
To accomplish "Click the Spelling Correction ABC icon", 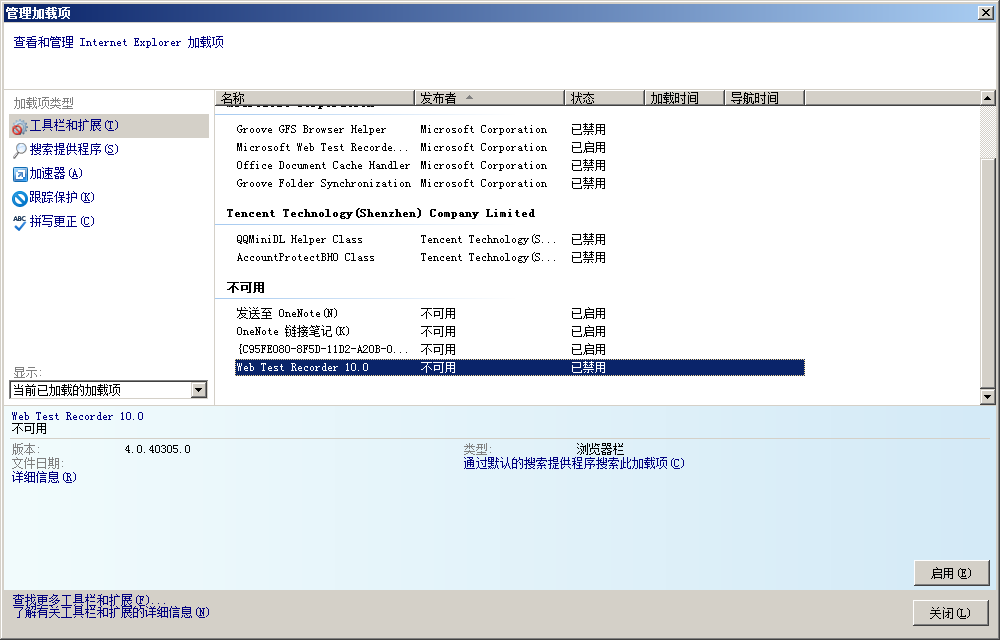I will [x=20, y=222].
